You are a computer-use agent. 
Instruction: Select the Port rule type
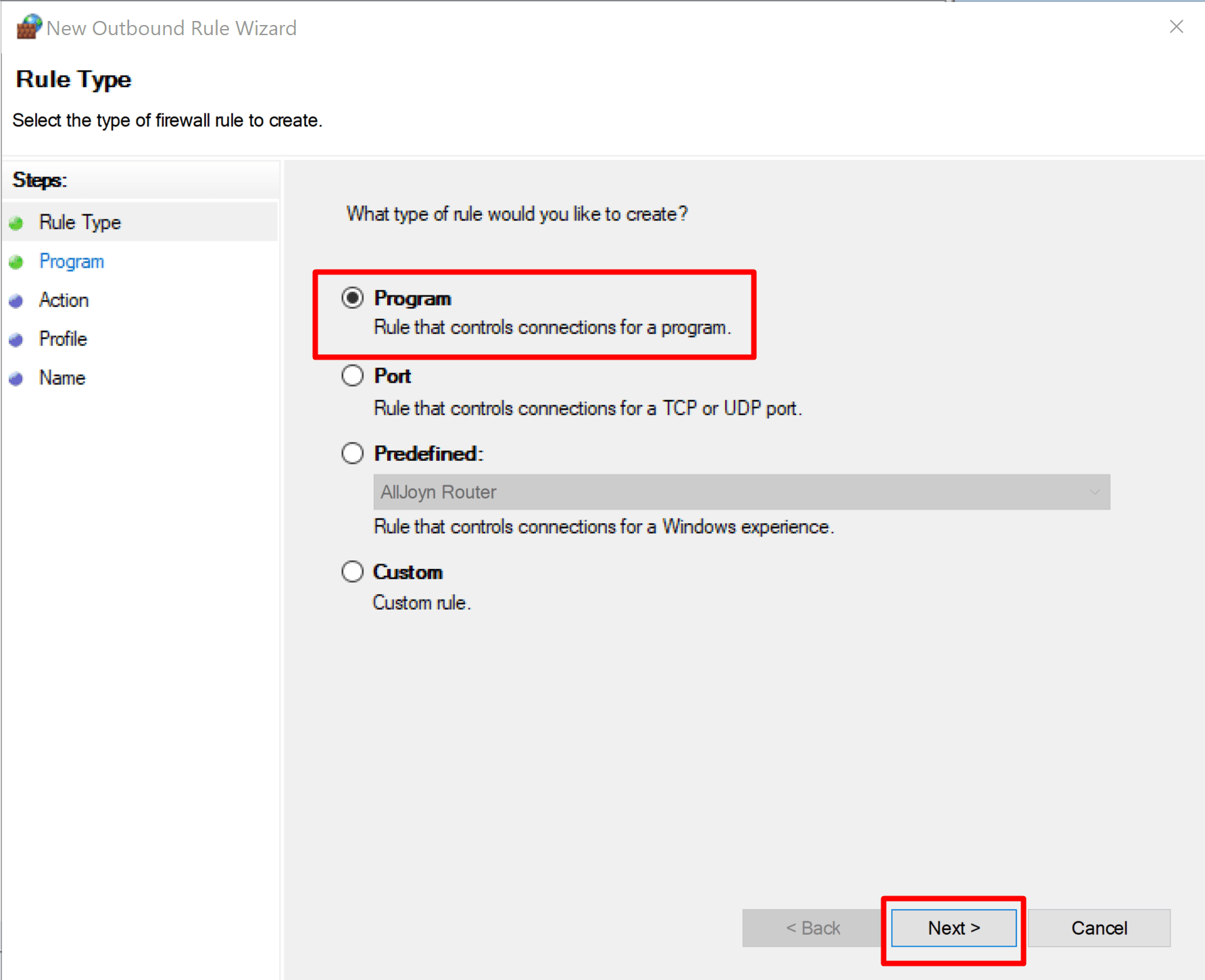(352, 376)
